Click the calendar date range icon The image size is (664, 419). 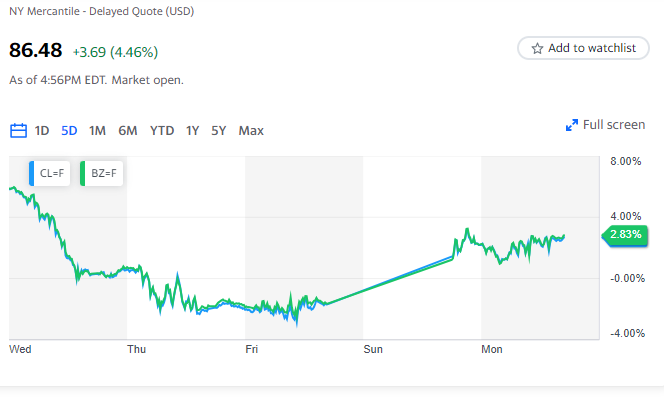pos(18,130)
